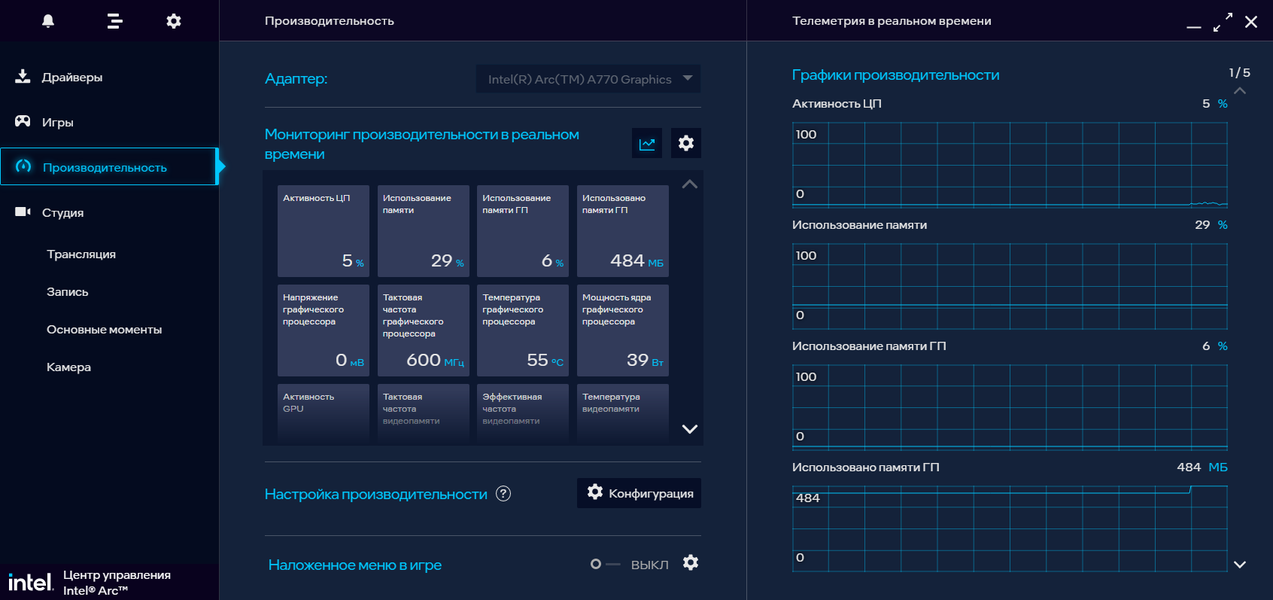The width and height of the screenshot is (1273, 600).
Task: Open telemetry graph chart icon
Action: (x=647, y=143)
